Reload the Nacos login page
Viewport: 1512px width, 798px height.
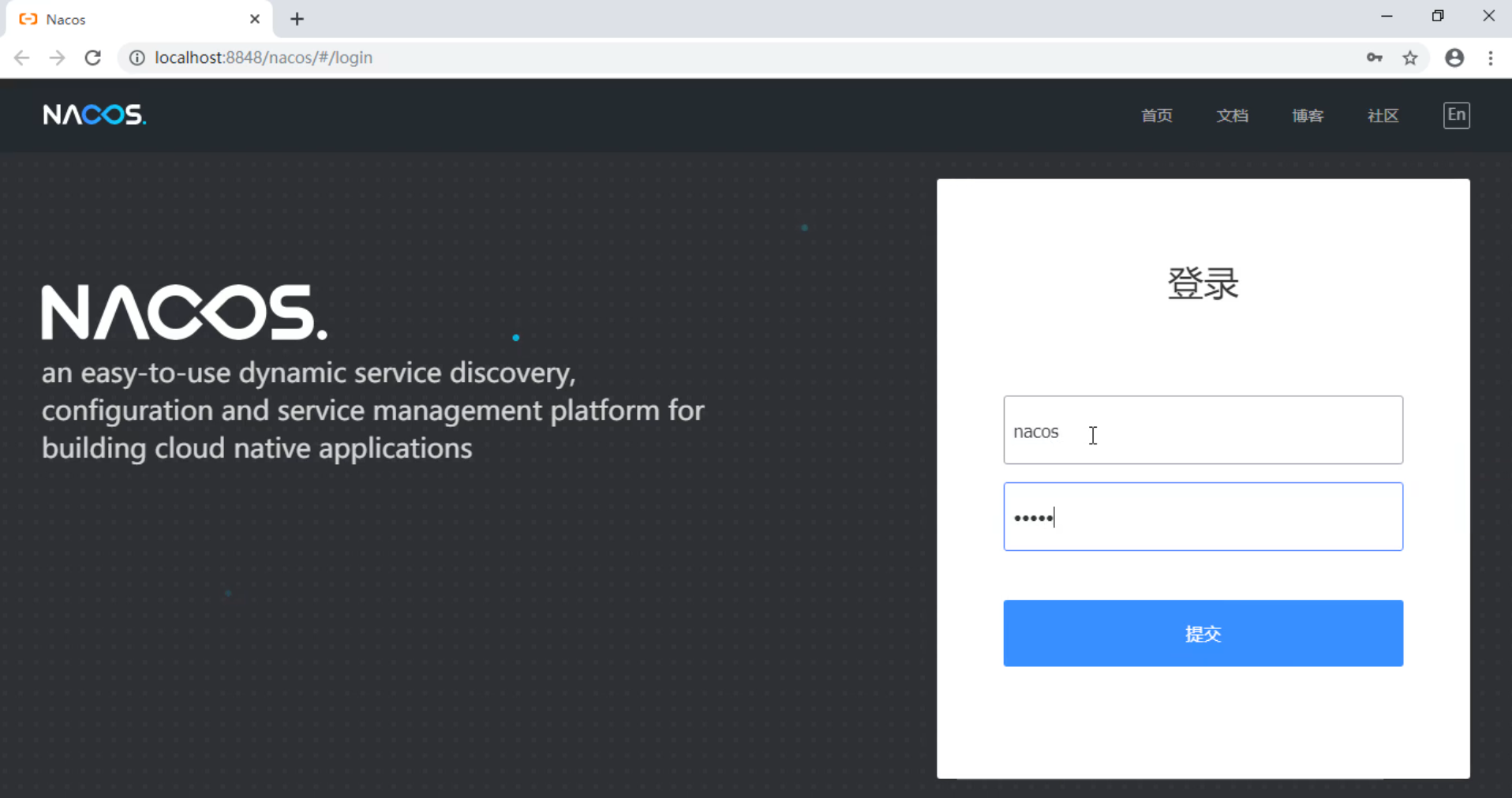coord(93,58)
